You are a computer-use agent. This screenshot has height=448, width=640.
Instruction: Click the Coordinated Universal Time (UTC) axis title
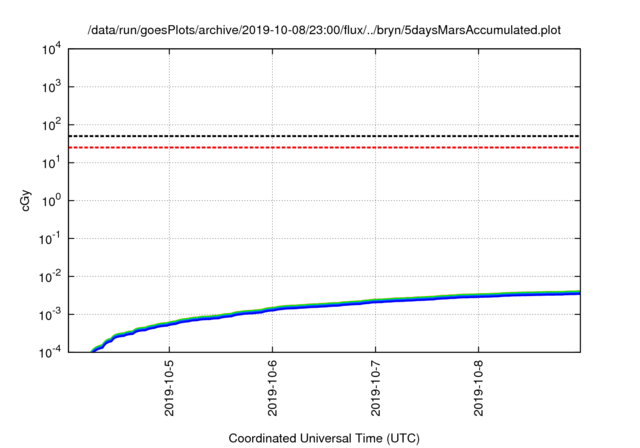click(x=324, y=438)
